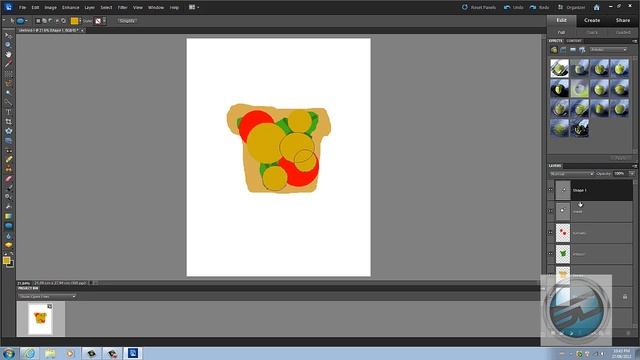Click the foreground color swatch in toolbox
This screenshot has height=360, width=640.
[x=7, y=260]
